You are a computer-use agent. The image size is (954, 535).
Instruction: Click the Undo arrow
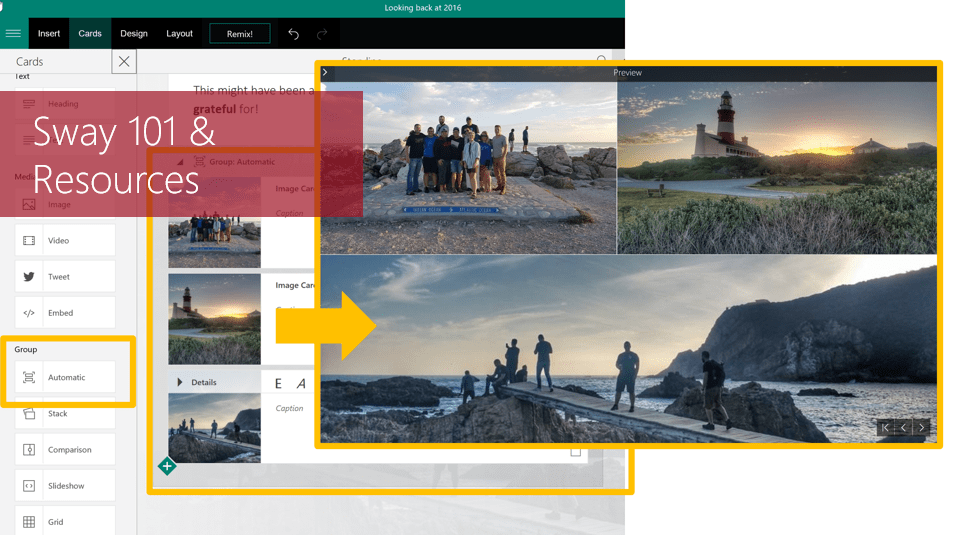click(x=293, y=33)
